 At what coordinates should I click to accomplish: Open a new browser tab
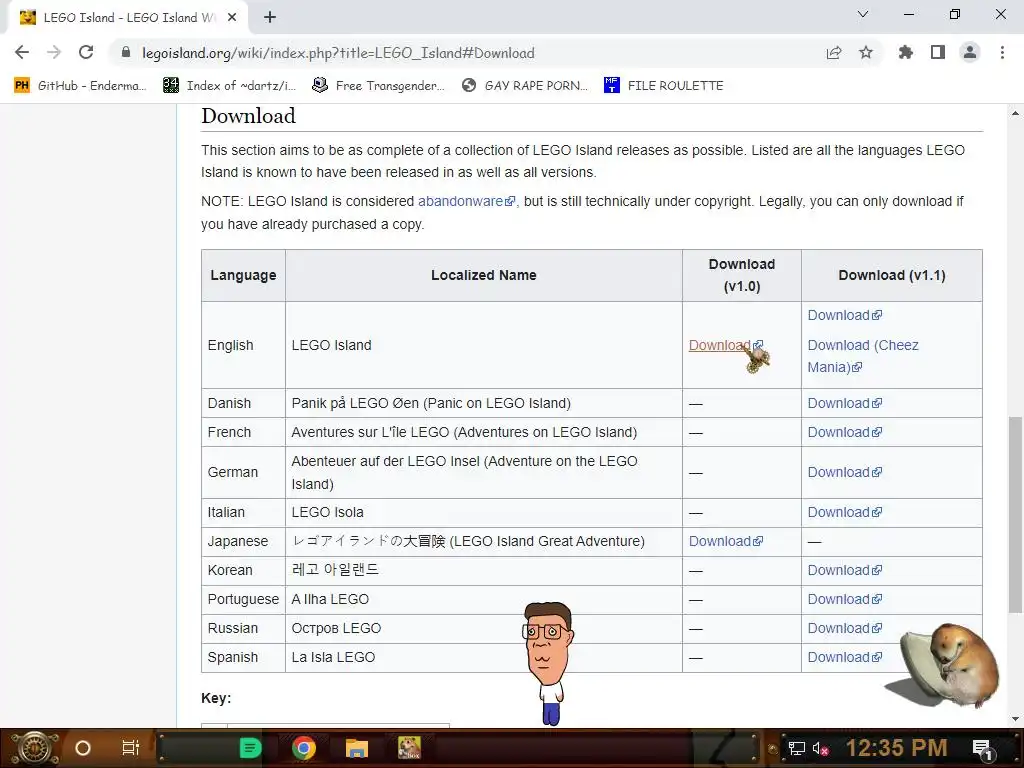click(270, 18)
